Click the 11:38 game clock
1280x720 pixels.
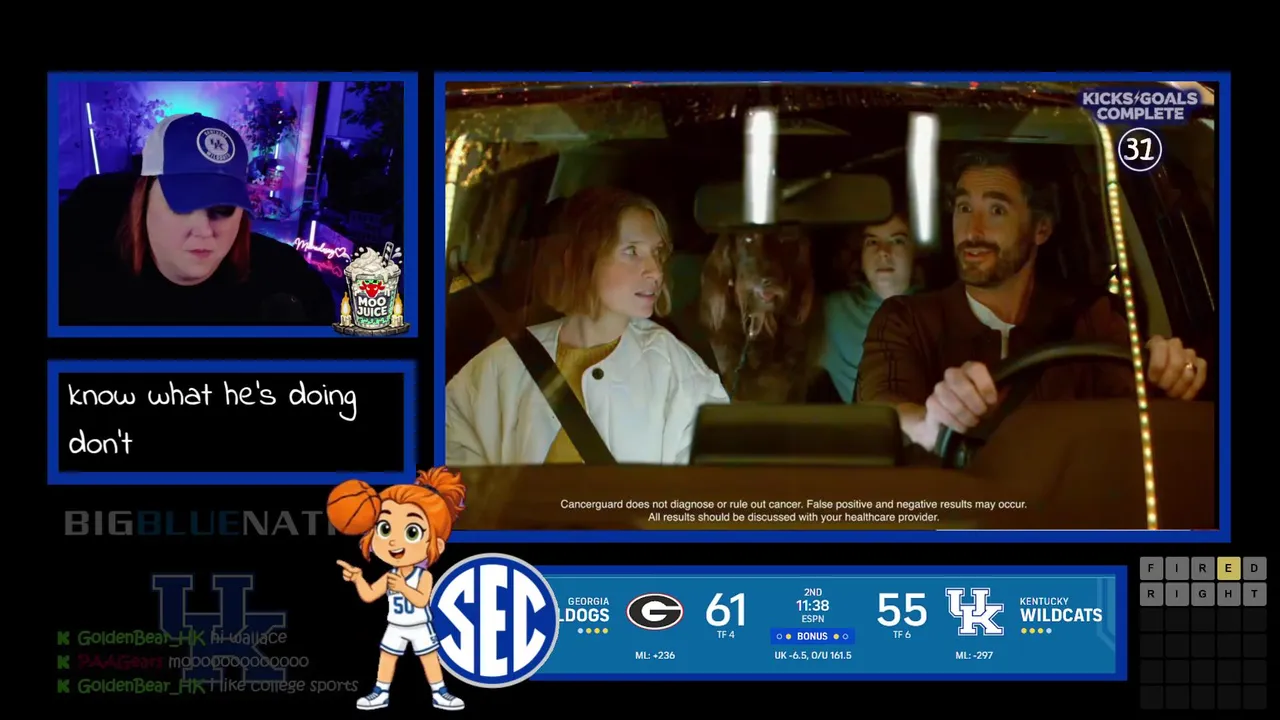pyautogui.click(x=812, y=605)
